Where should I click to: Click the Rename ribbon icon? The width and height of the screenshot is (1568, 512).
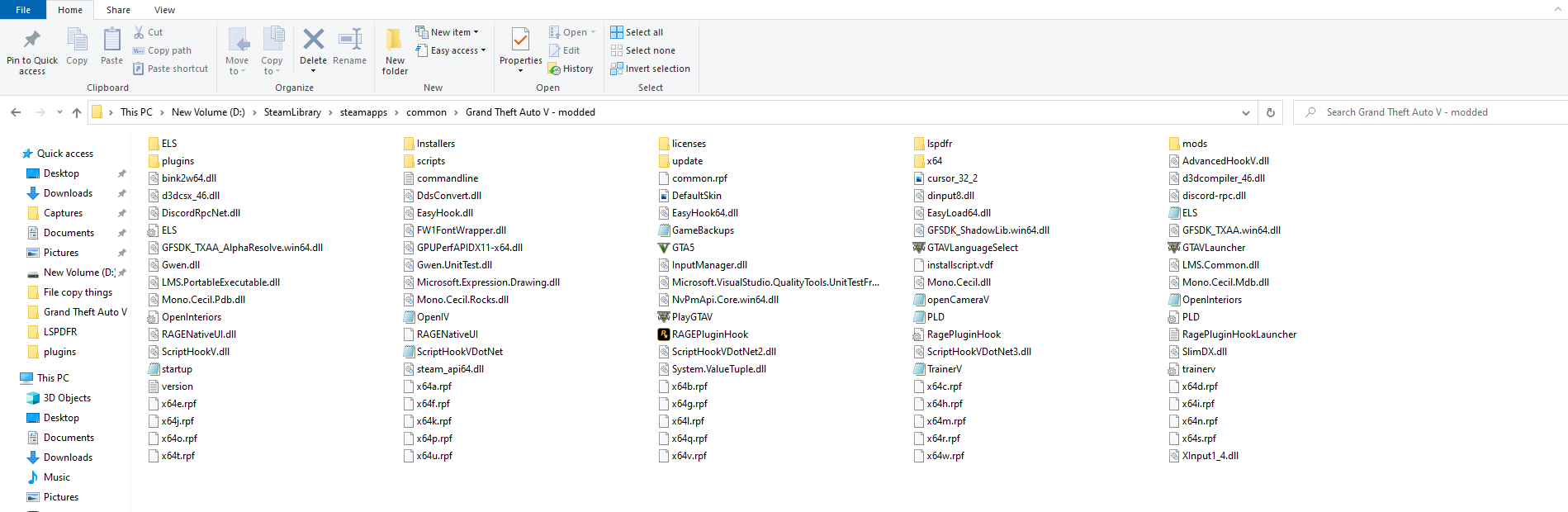[x=350, y=39]
